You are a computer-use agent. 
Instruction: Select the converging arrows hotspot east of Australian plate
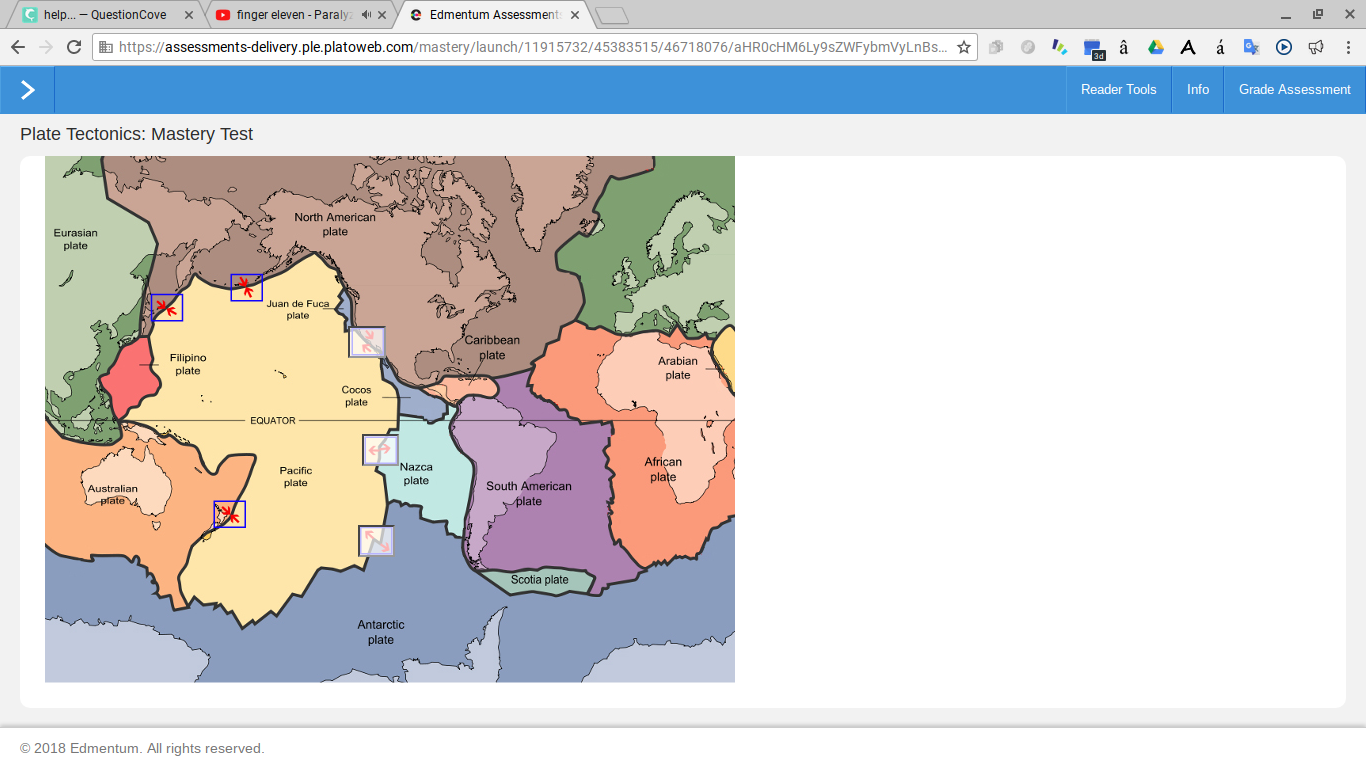pyautogui.click(x=230, y=514)
